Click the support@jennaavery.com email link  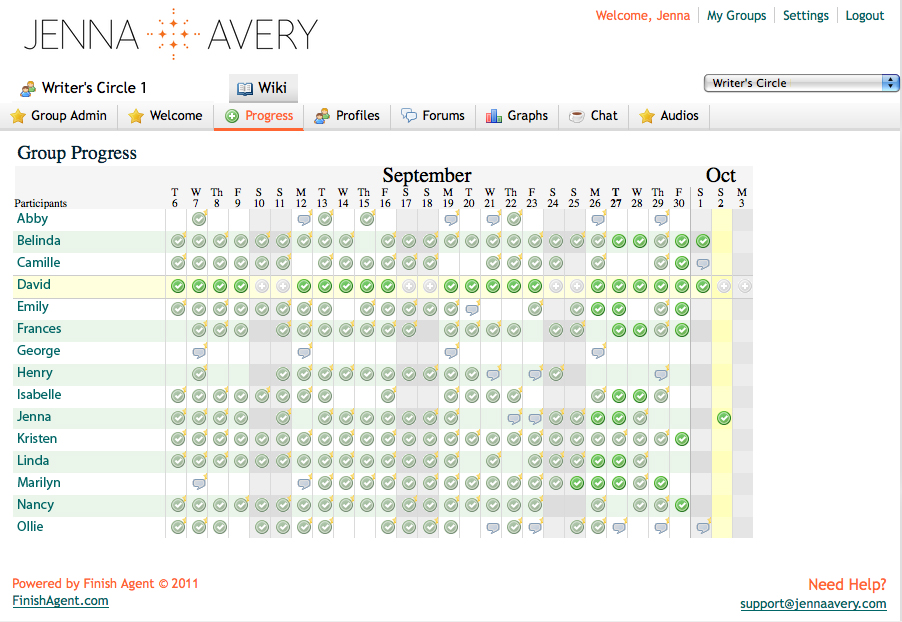tap(813, 604)
